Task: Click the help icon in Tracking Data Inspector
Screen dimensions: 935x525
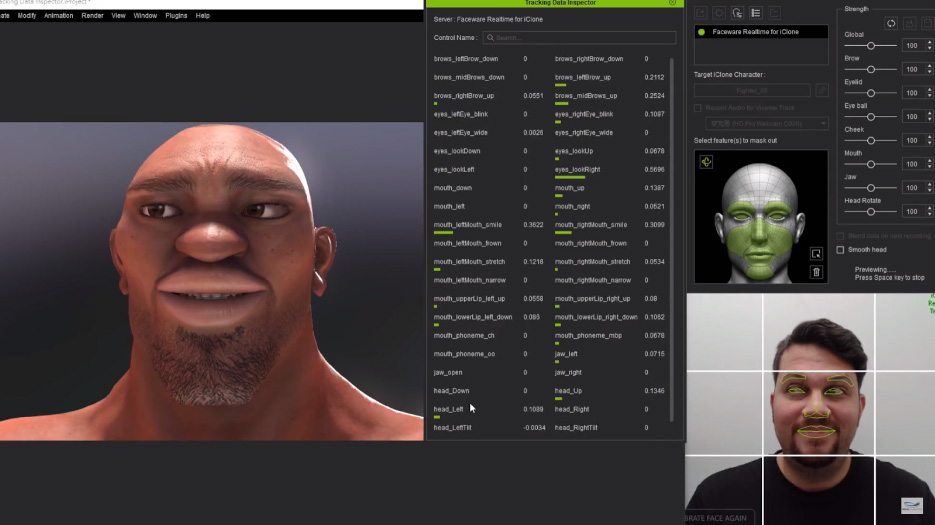Action: (672, 3)
